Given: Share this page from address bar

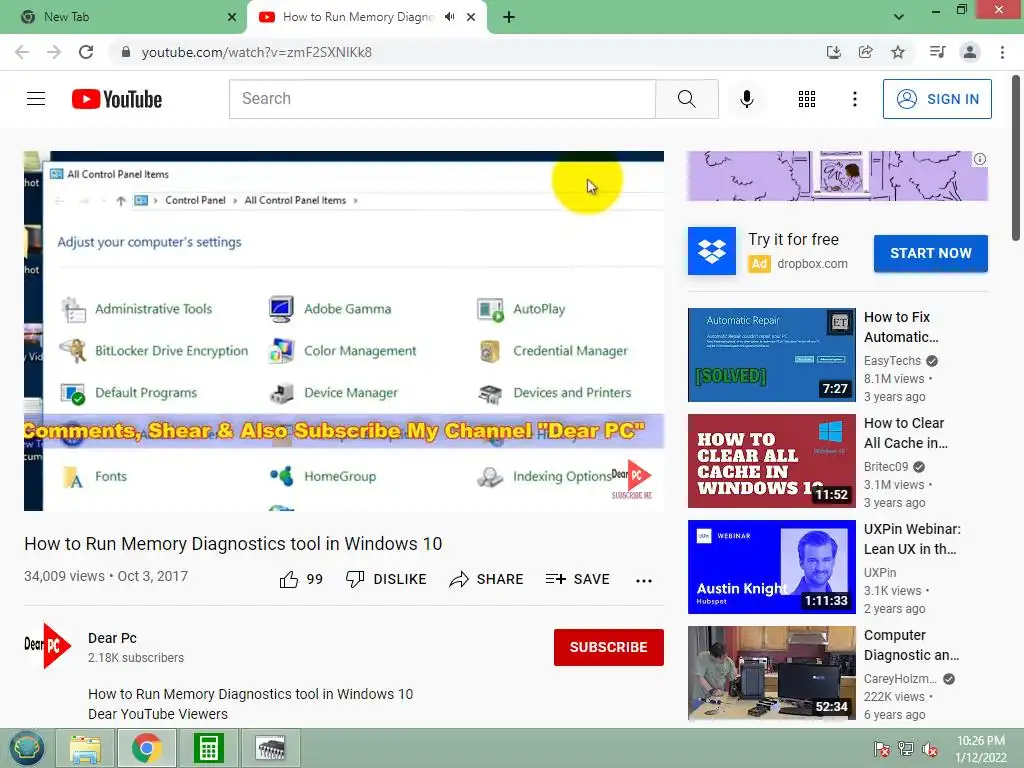Looking at the screenshot, I should (865, 52).
